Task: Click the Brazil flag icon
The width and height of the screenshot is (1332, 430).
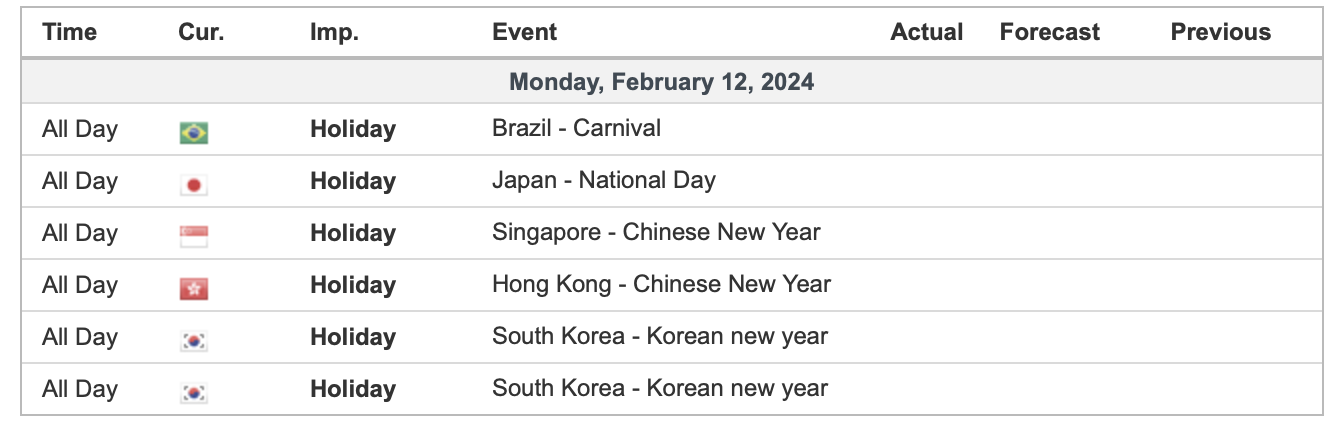Action: 194,133
